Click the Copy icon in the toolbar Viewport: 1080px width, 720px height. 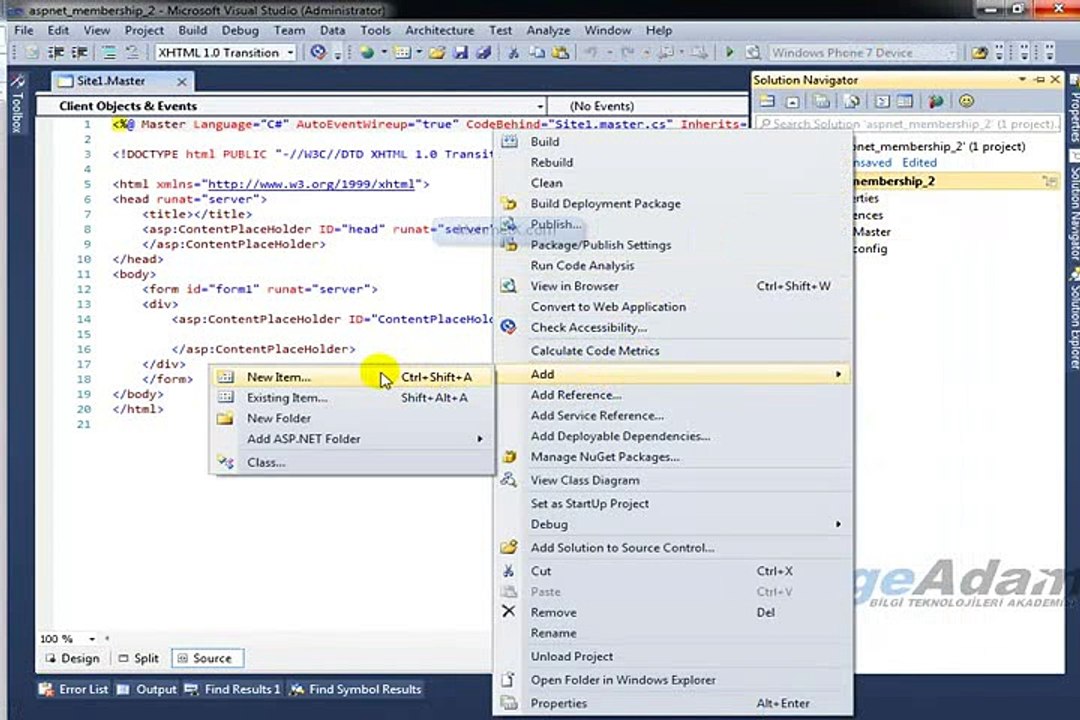(x=537, y=52)
